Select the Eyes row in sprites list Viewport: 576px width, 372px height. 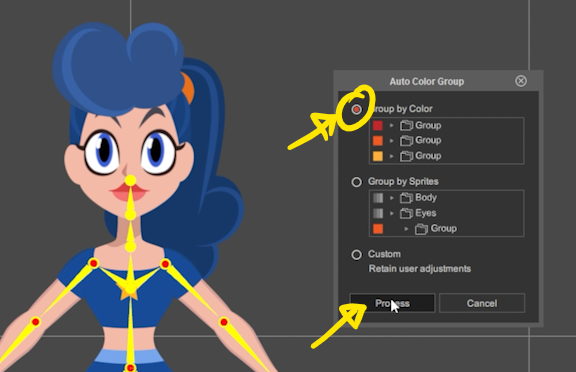click(446, 213)
